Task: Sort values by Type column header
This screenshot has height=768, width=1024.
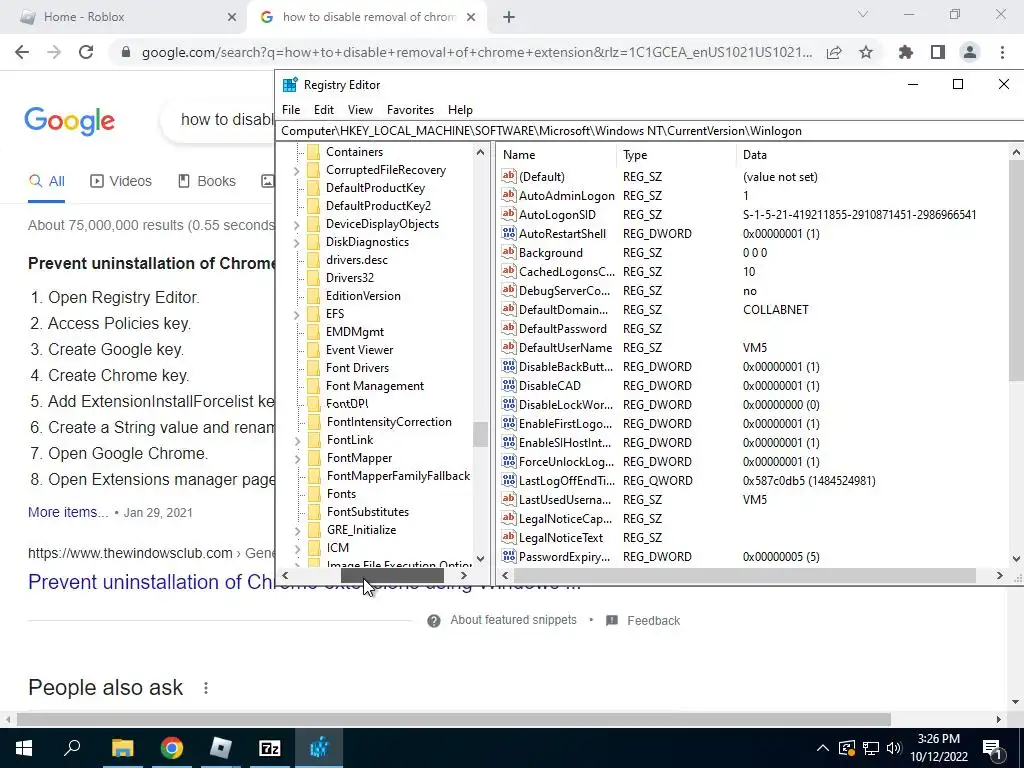Action: 677,155
